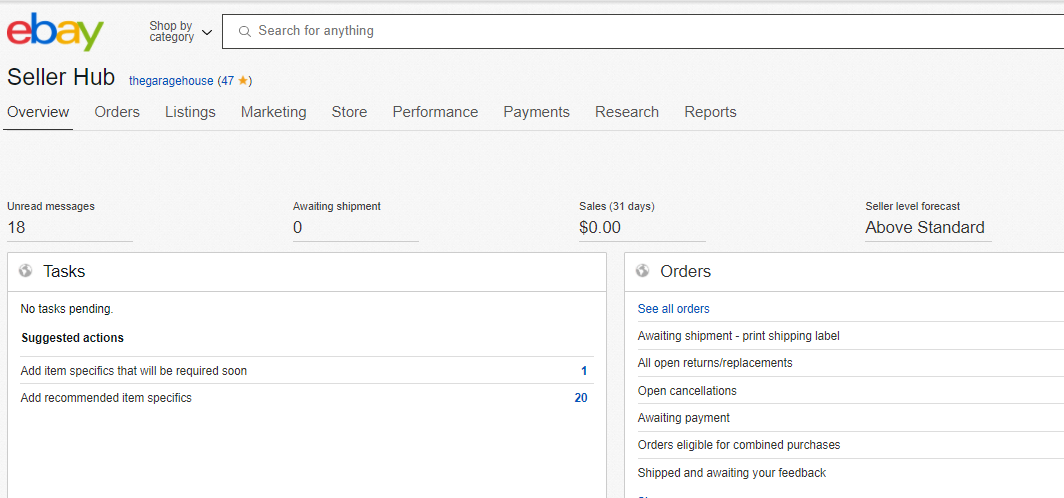Image resolution: width=1064 pixels, height=498 pixels.
Task: Click the Suggested actions heading
Action: (x=73, y=337)
